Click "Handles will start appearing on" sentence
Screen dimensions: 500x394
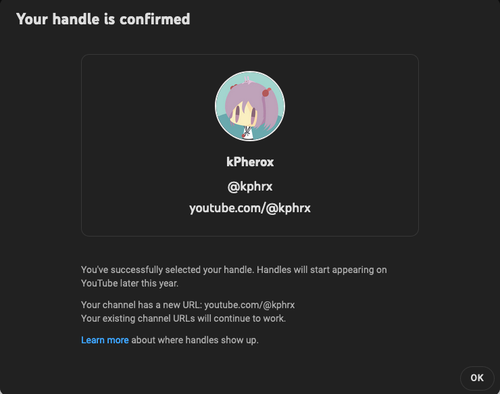click(322, 270)
